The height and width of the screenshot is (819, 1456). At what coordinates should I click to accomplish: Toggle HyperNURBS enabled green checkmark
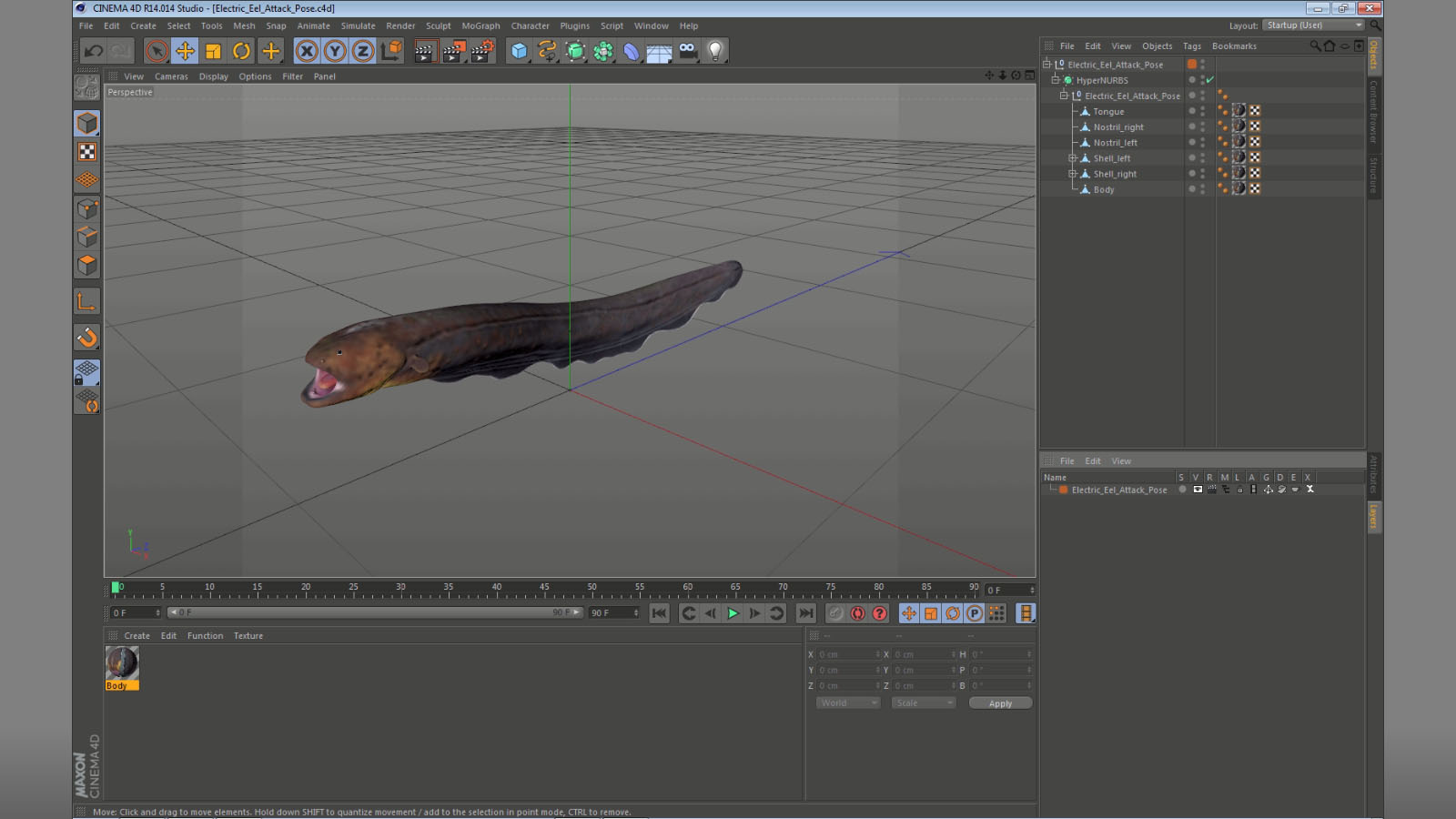click(1210, 80)
